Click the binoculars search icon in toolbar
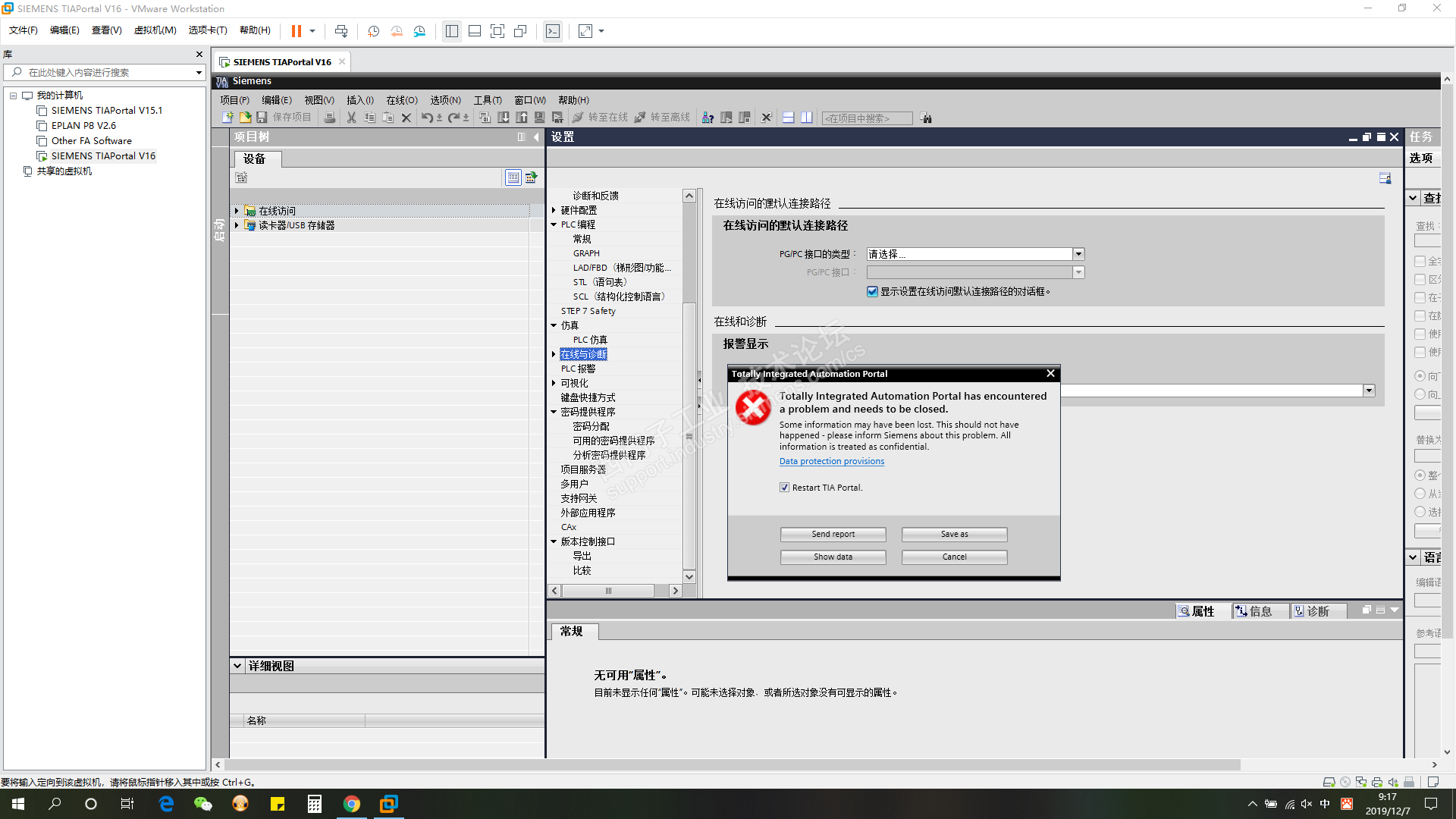This screenshot has height=819, width=1456. point(926,118)
